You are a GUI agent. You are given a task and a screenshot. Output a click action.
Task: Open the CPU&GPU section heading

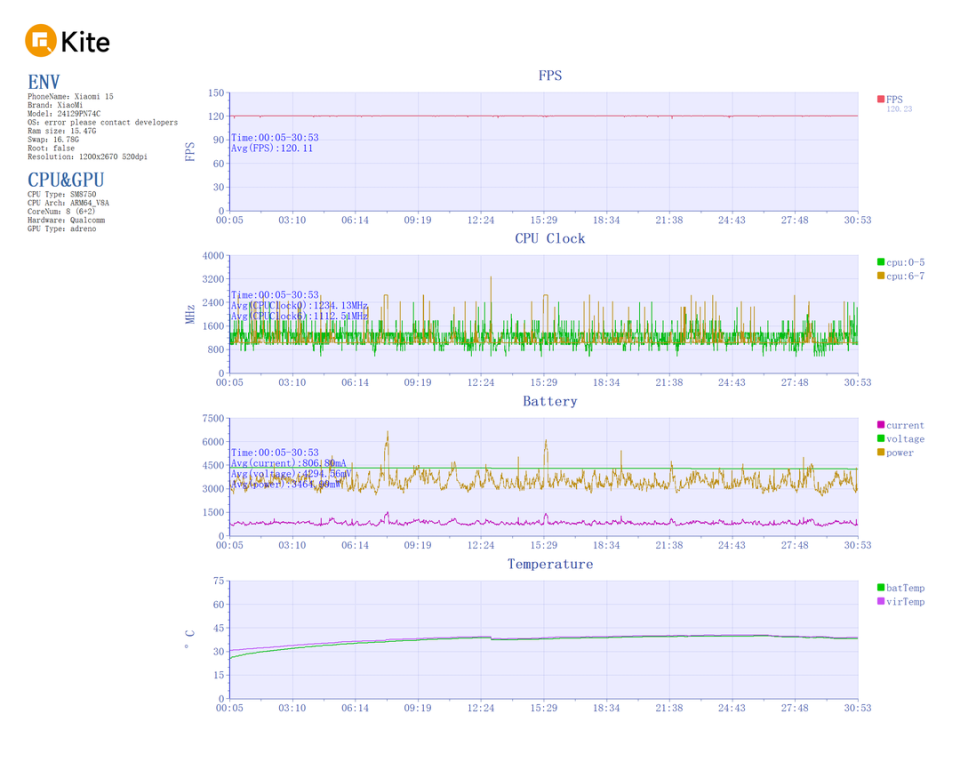point(66,180)
